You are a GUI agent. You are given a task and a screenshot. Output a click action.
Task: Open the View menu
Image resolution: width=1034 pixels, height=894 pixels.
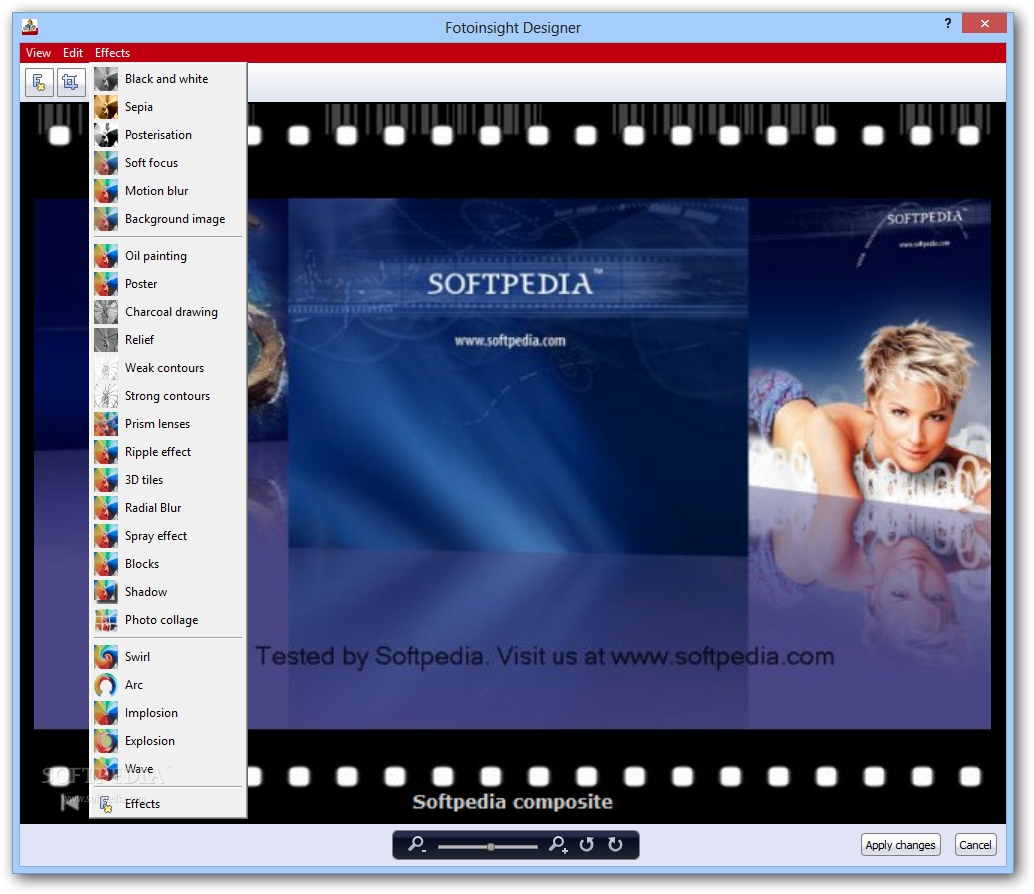[x=38, y=53]
